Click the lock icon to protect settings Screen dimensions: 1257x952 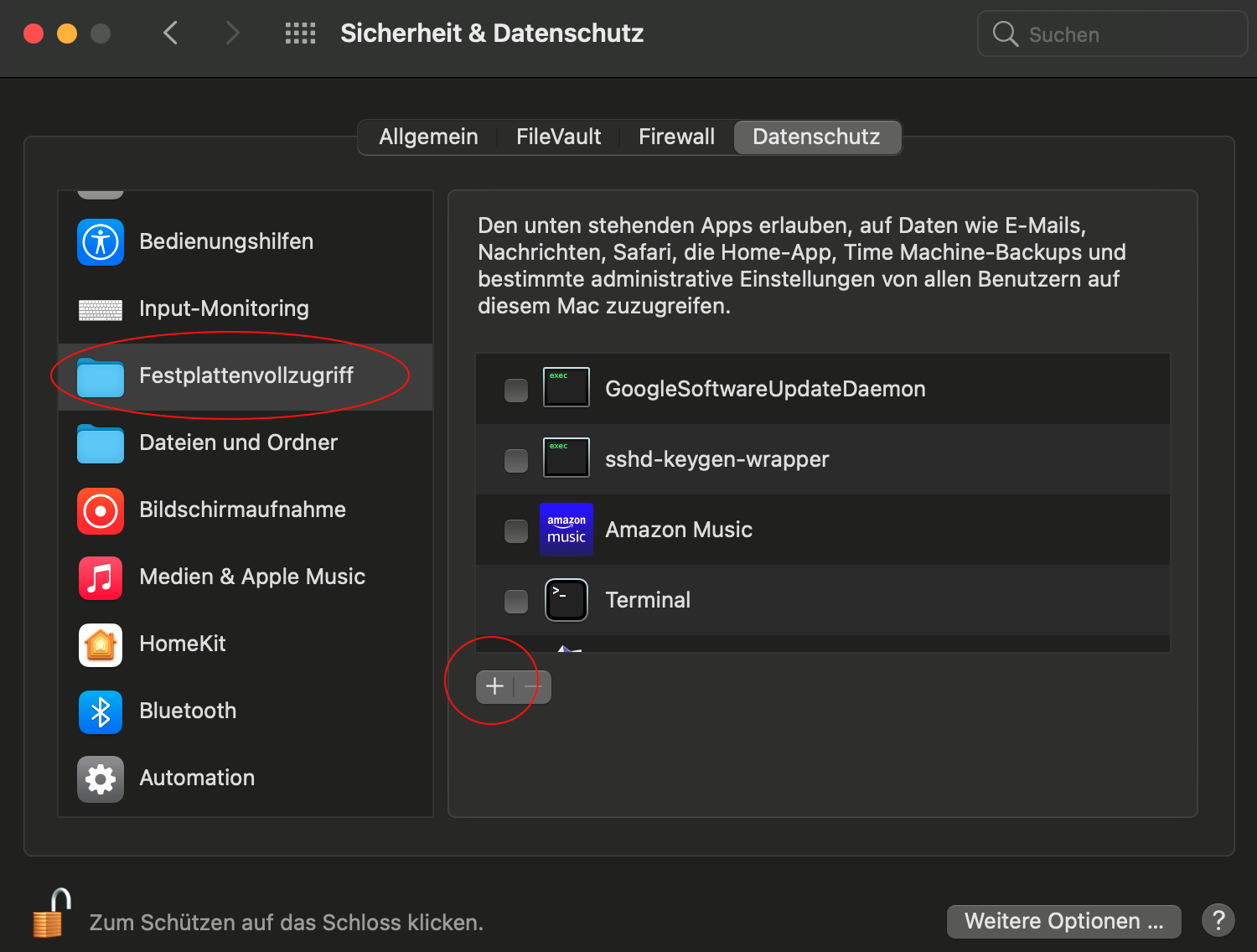tap(51, 914)
